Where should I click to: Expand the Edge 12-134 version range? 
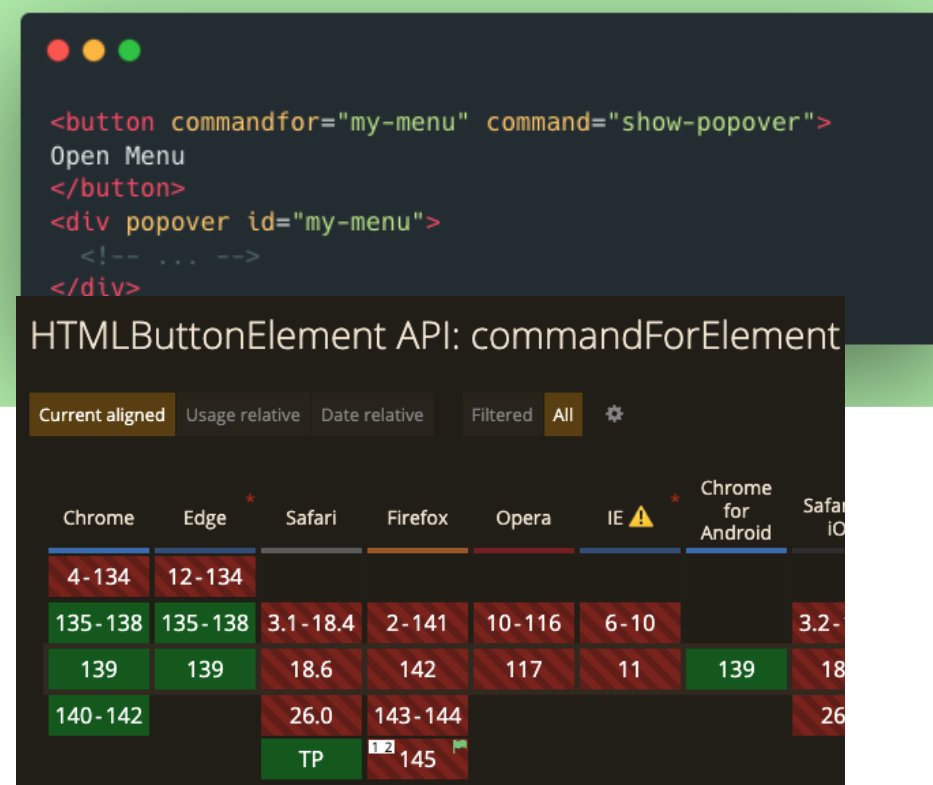point(203,576)
